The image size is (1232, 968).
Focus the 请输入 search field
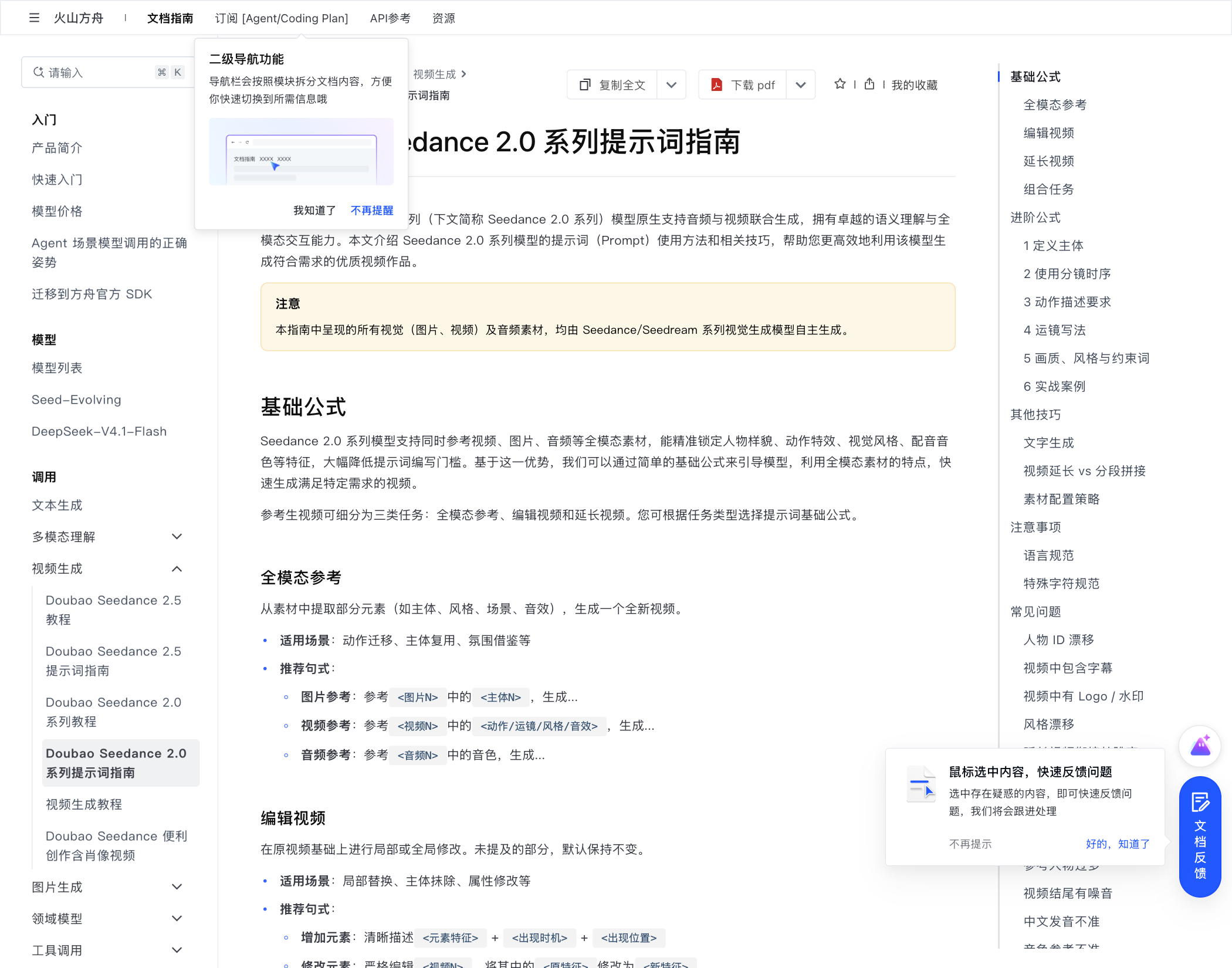pos(109,72)
